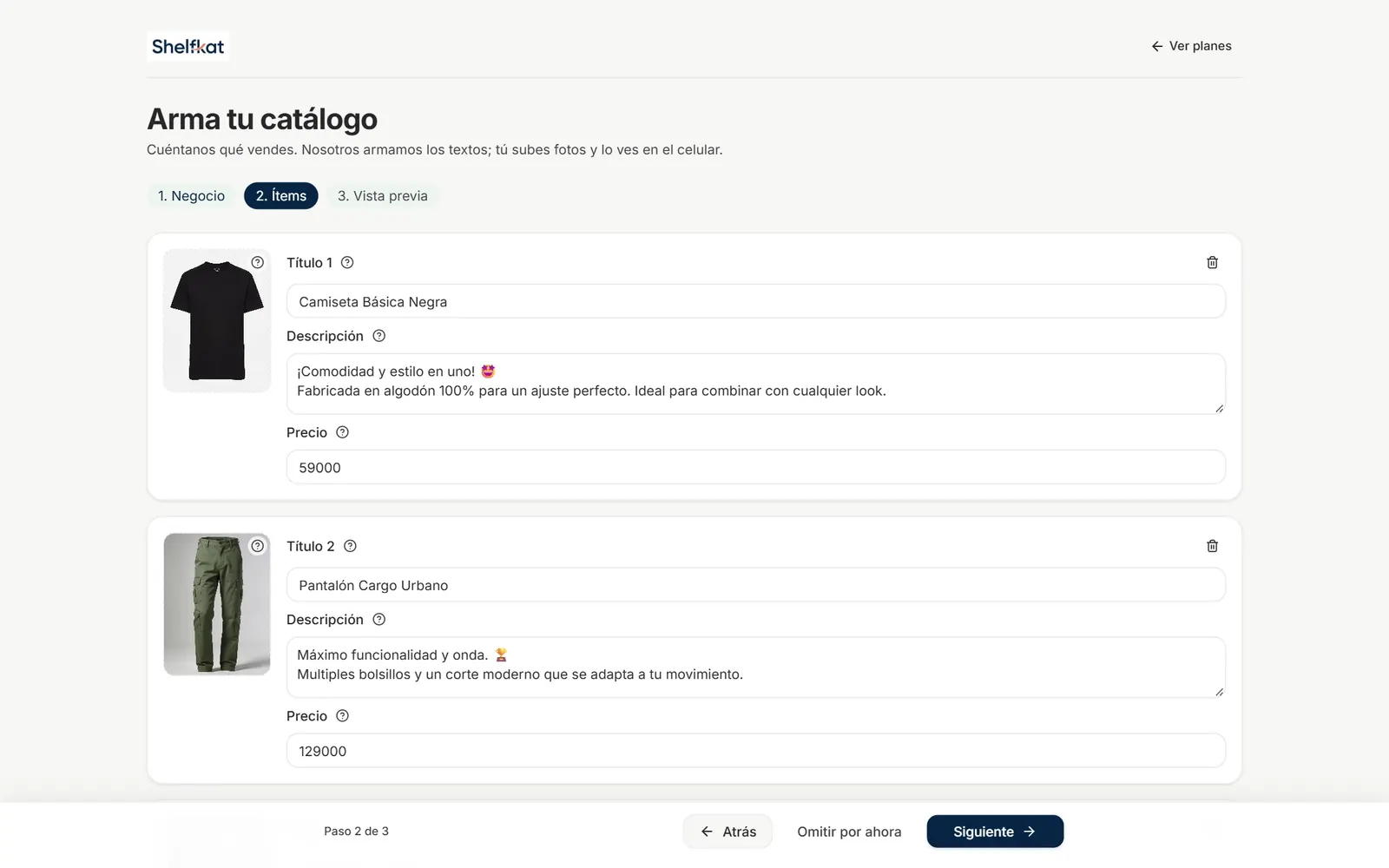Image resolution: width=1389 pixels, height=868 pixels.
Task: Click the Arma tu catálogo heading
Action: coord(262,119)
